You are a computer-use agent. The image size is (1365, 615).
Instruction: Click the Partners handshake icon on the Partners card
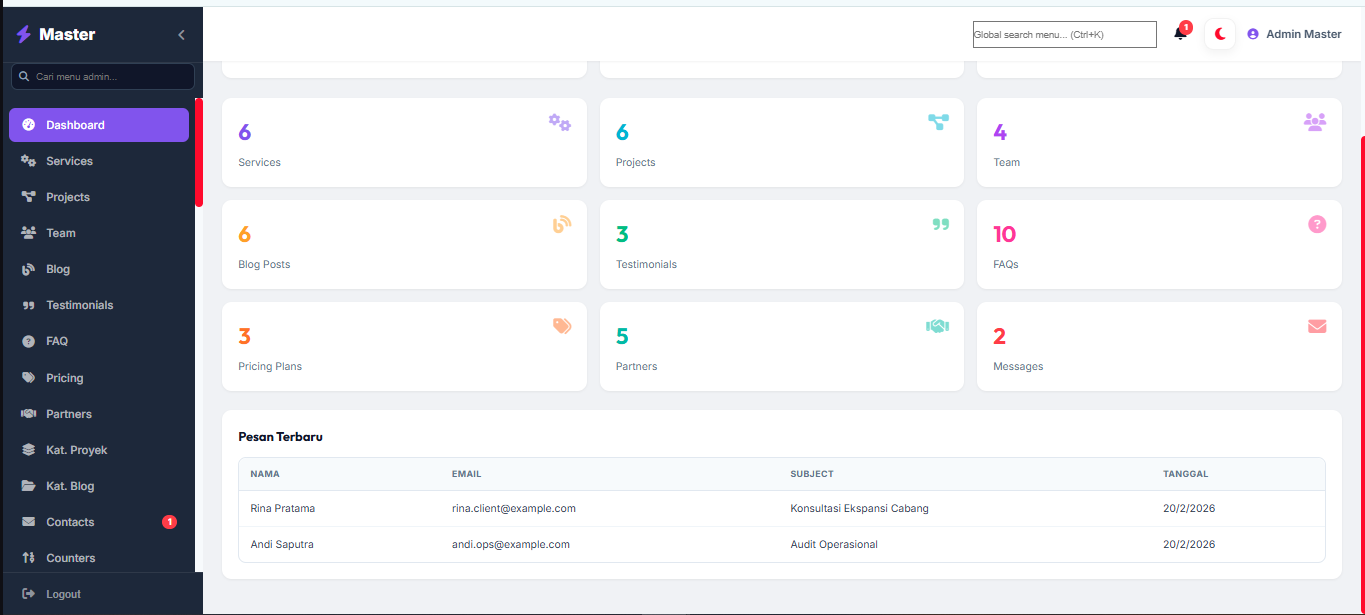[x=937, y=326]
